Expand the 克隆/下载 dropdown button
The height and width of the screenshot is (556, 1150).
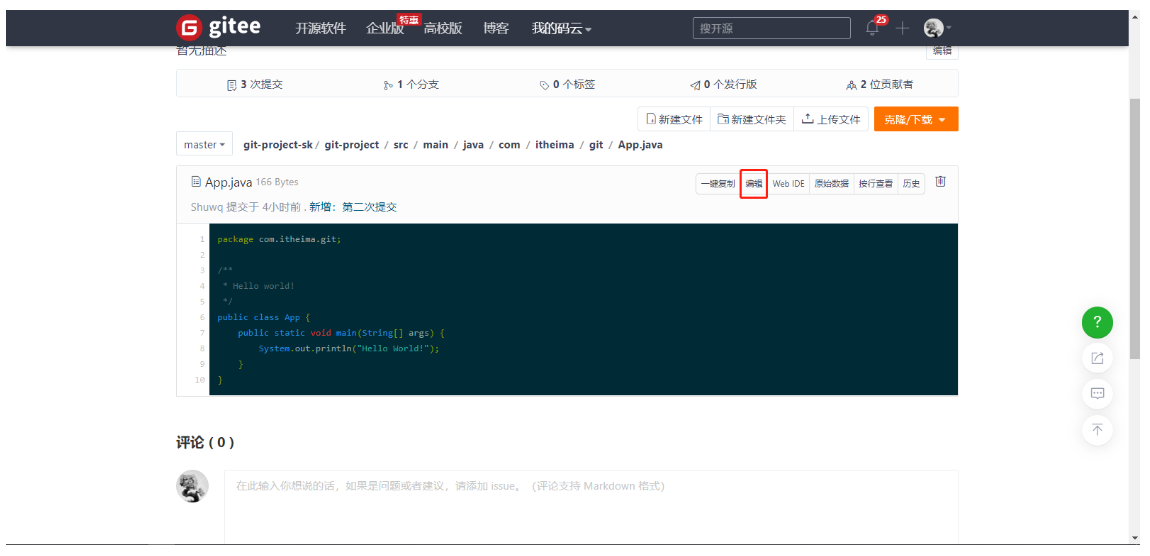click(x=915, y=120)
